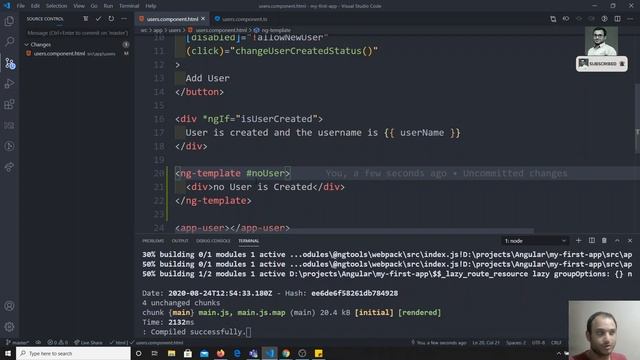
Task: Open Edit menu
Action: (x=36, y=6)
